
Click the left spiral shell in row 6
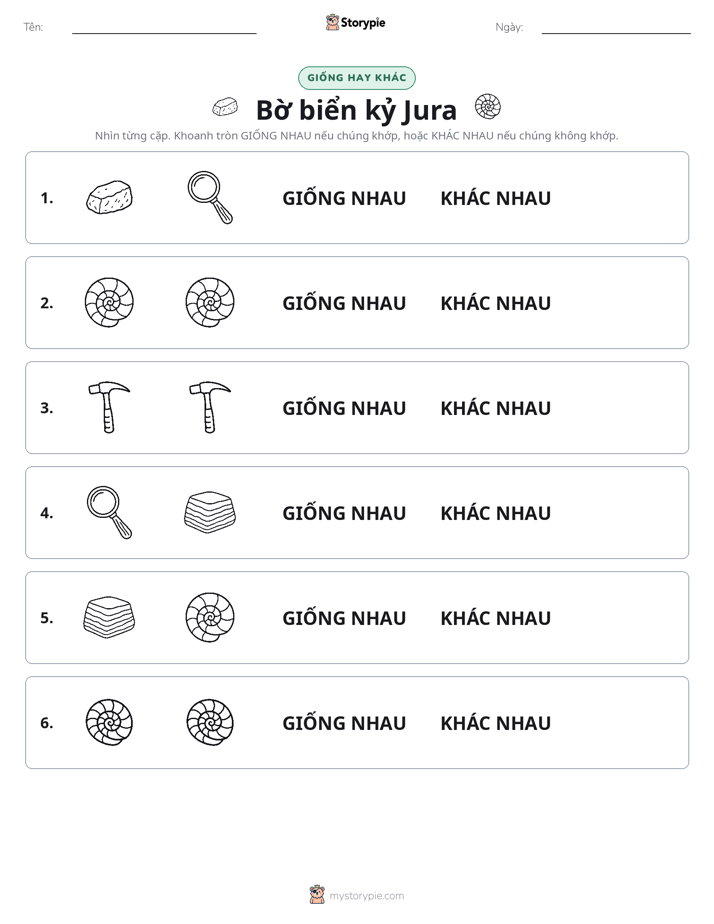(109, 722)
